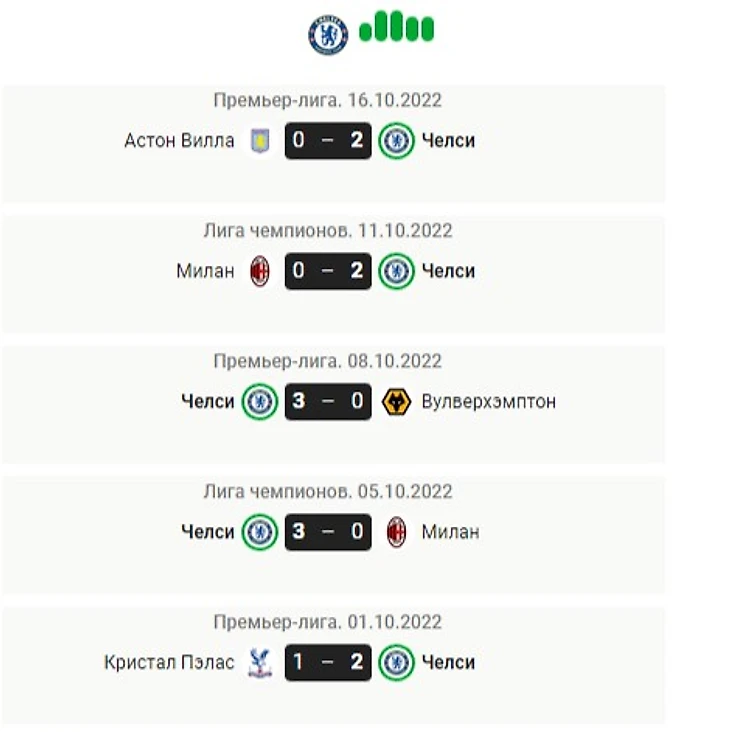Click the Лига чемпионов 05.10.2022 header
The image size is (730, 732).
pos(328,492)
